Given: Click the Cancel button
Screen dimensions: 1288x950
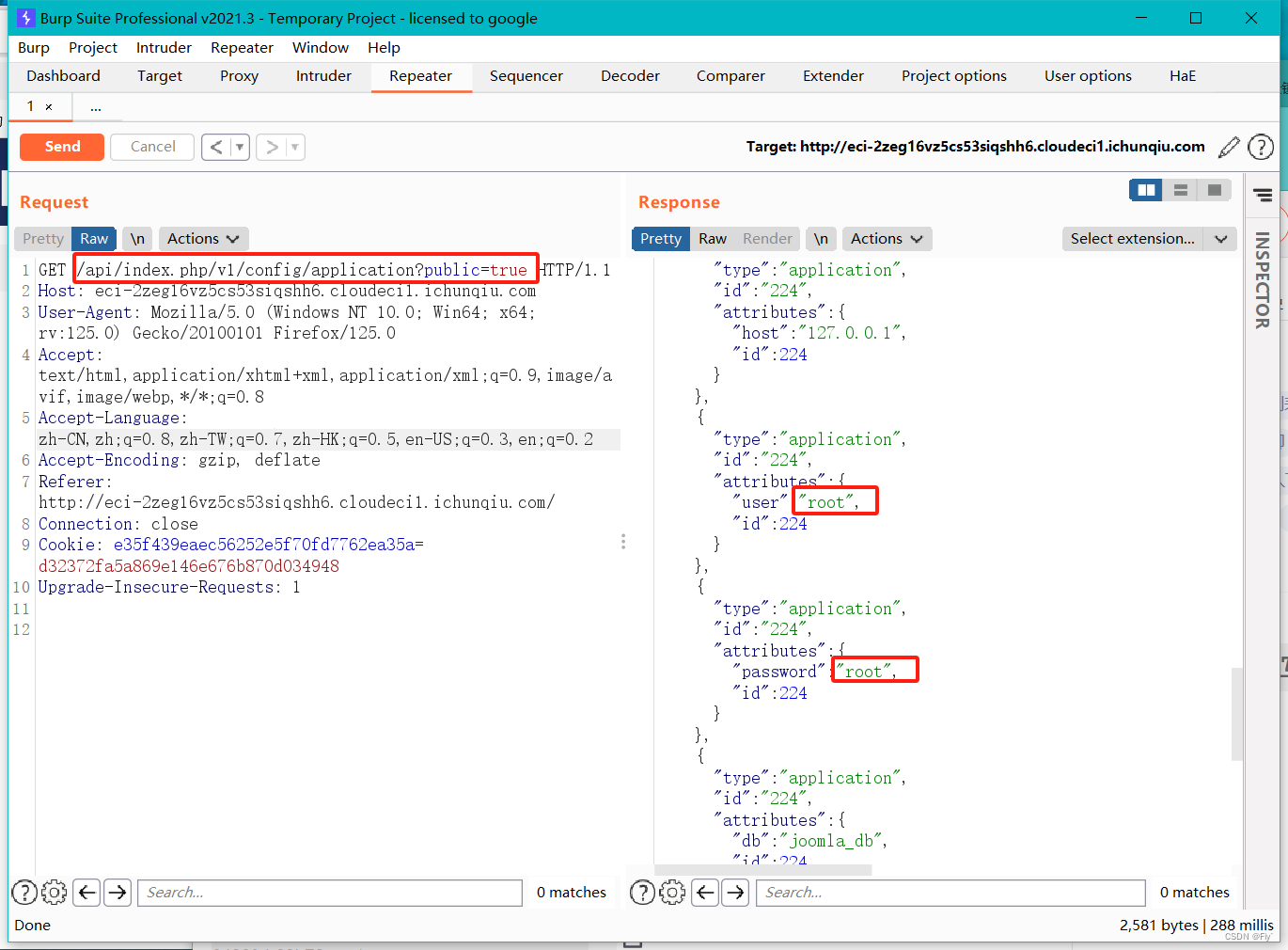Looking at the screenshot, I should [x=152, y=147].
